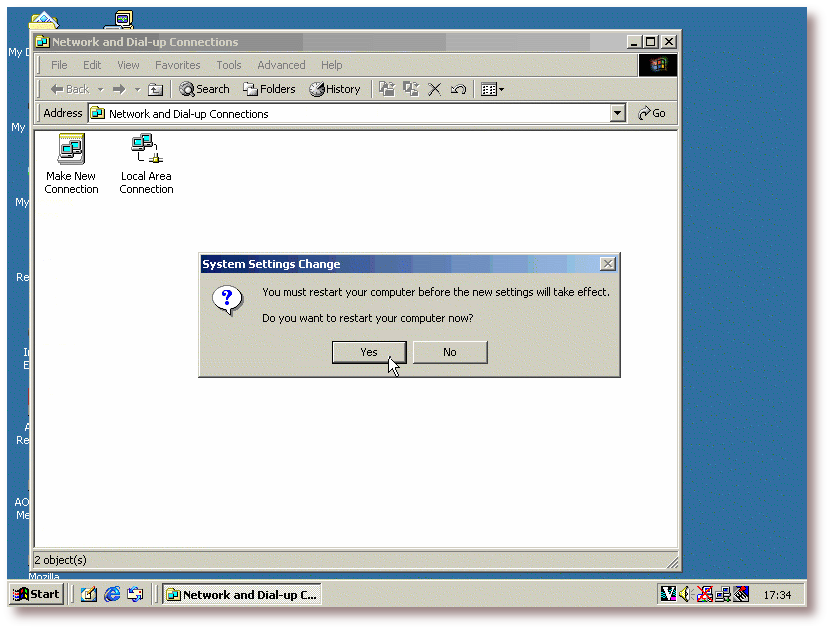Close the System Settings Change dialog

(607, 264)
